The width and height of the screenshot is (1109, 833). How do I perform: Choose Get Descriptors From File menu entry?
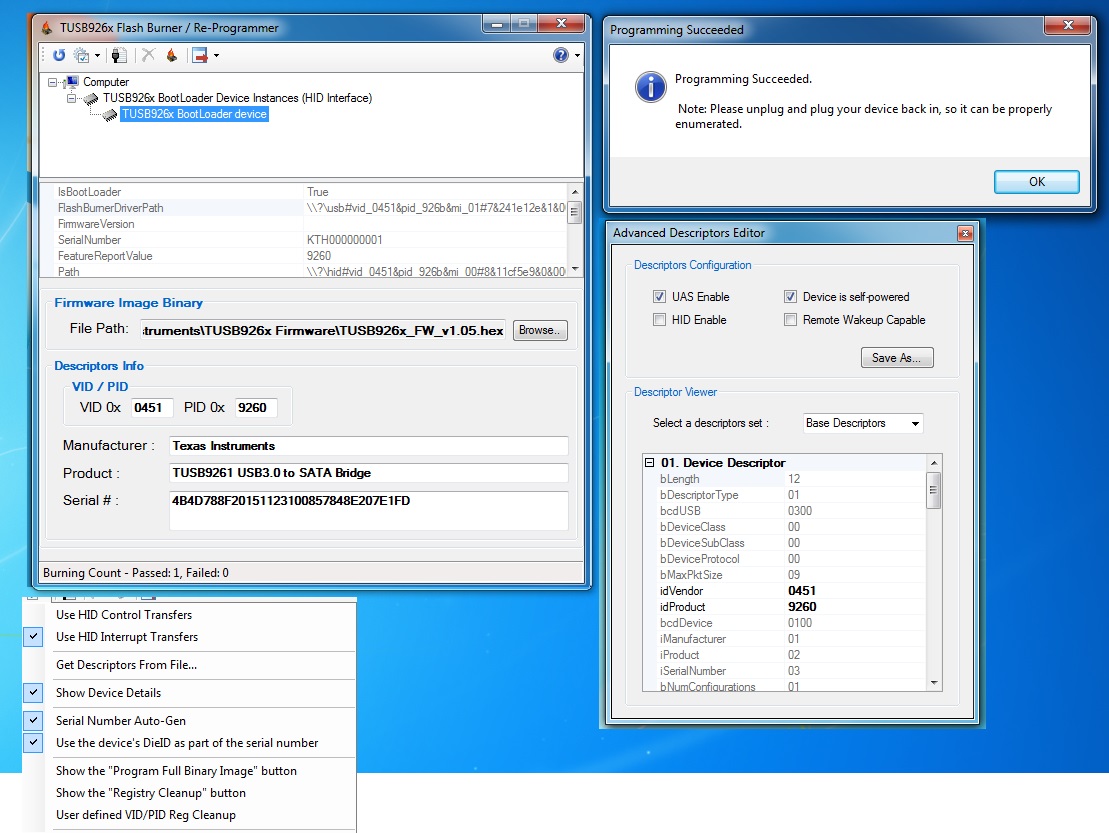click(127, 665)
